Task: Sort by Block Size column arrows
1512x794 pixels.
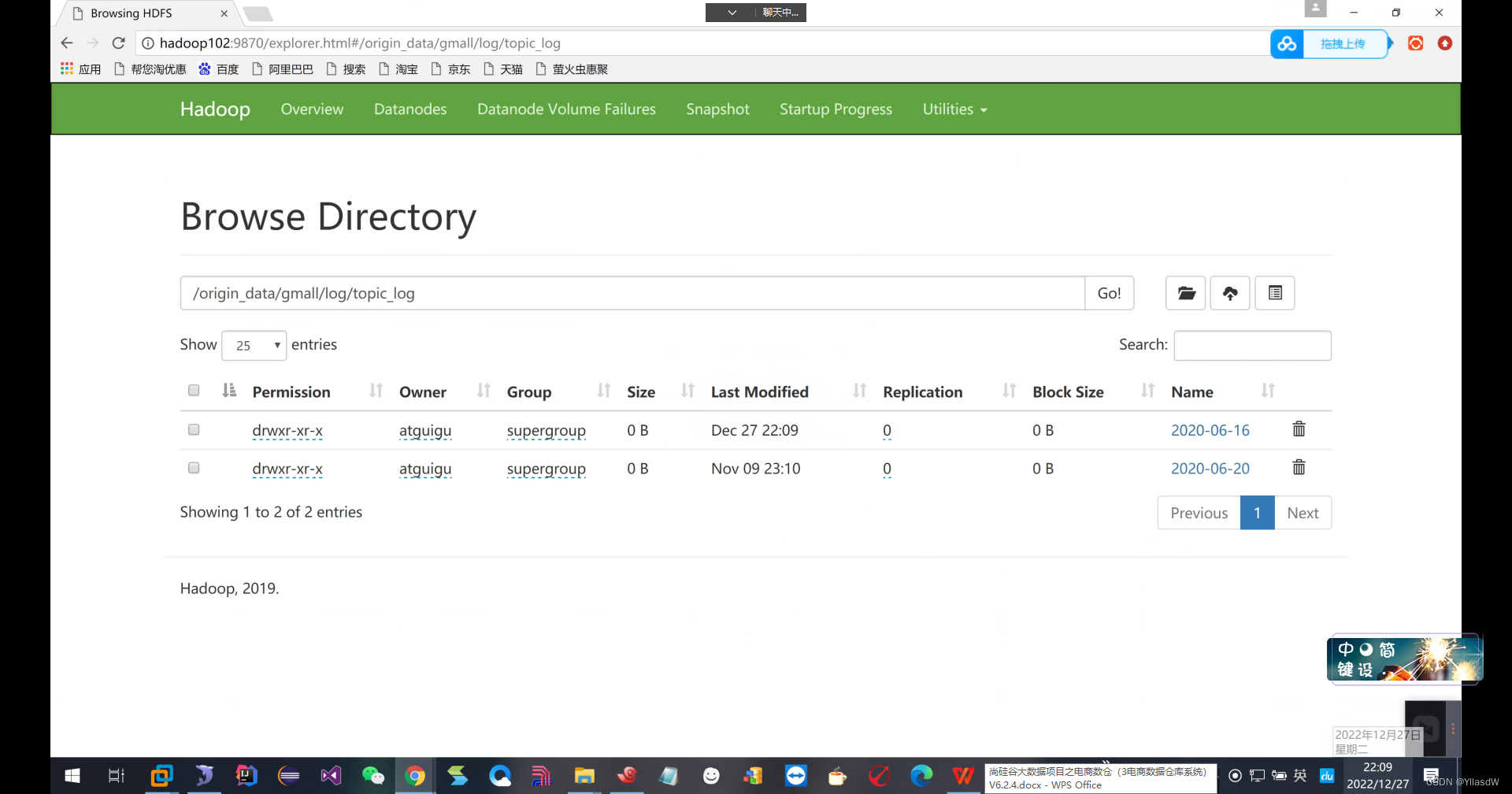Action: (x=1147, y=391)
